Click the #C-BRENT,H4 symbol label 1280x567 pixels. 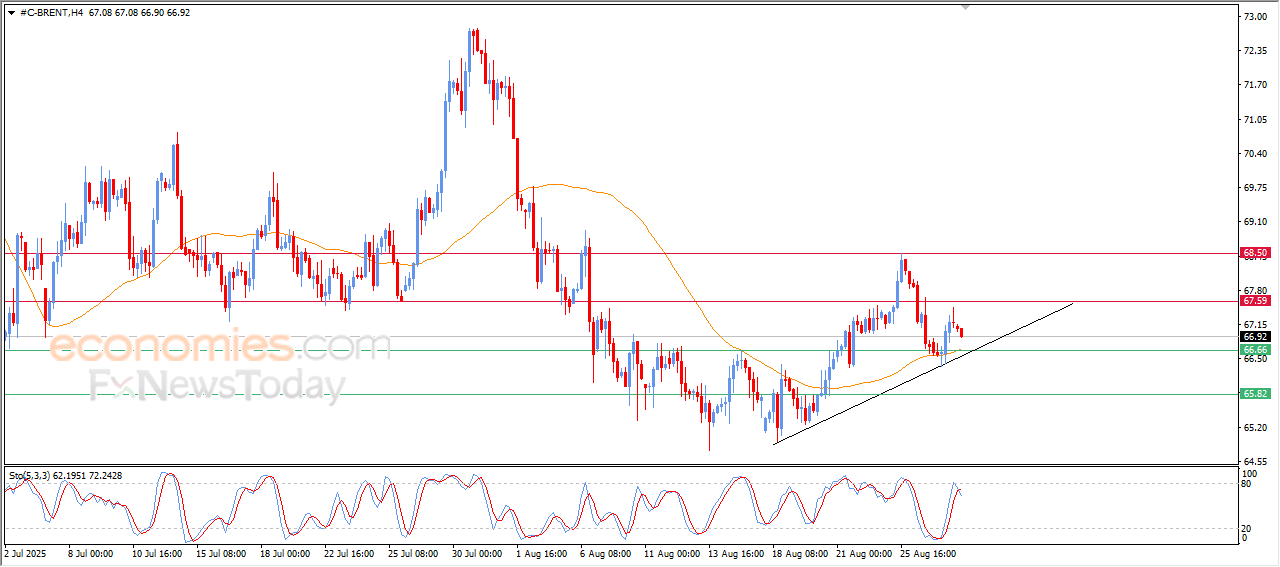tap(51, 12)
